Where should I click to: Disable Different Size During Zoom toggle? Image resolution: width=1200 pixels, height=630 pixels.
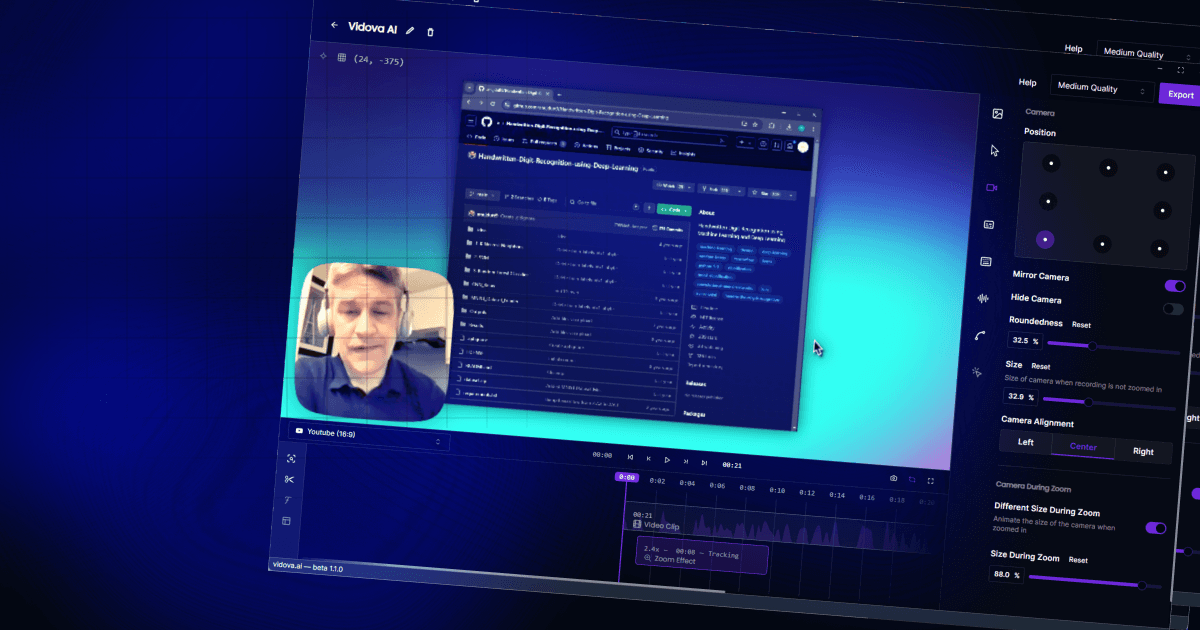[x=1155, y=528]
